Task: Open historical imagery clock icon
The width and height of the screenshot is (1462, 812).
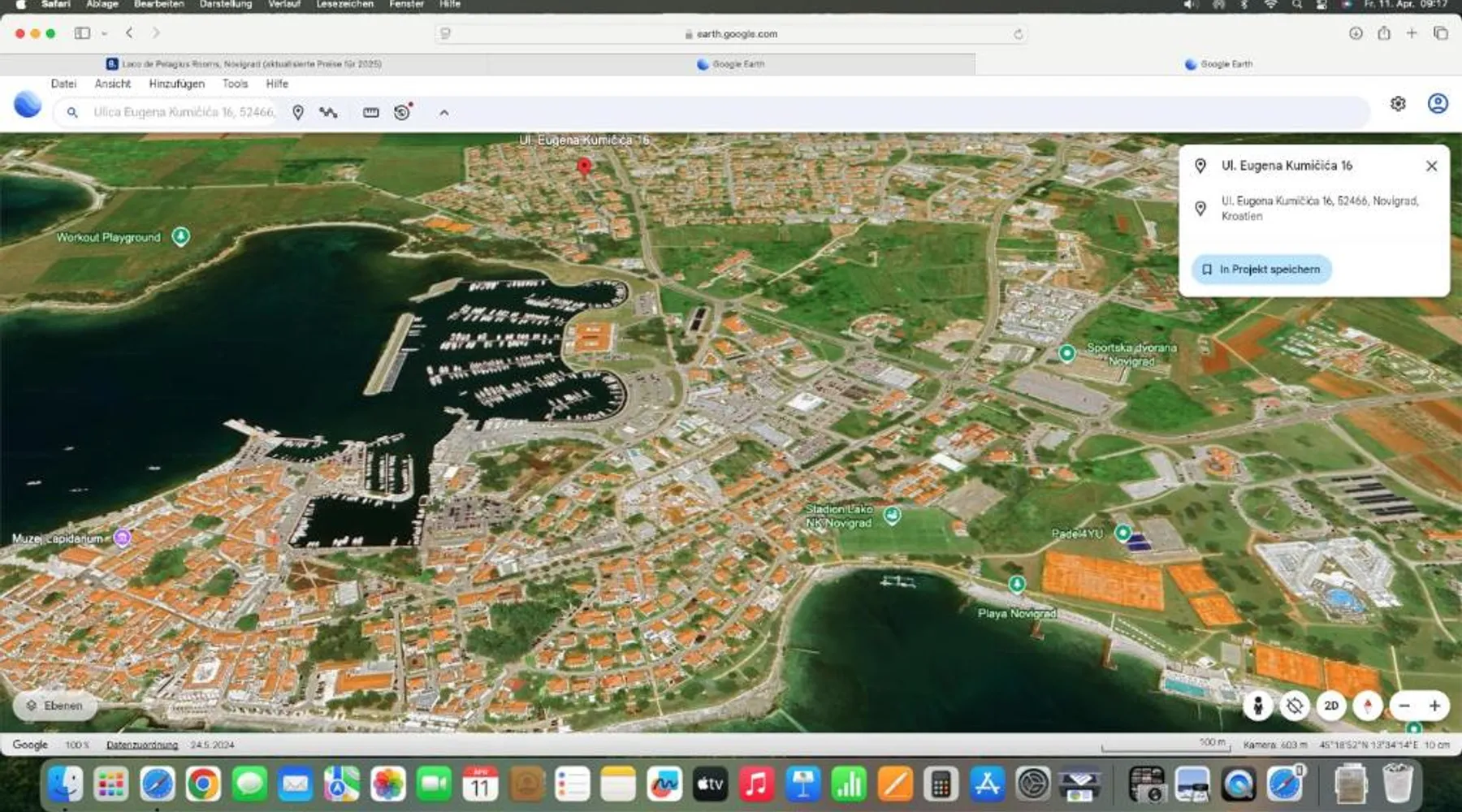Action: [x=402, y=113]
